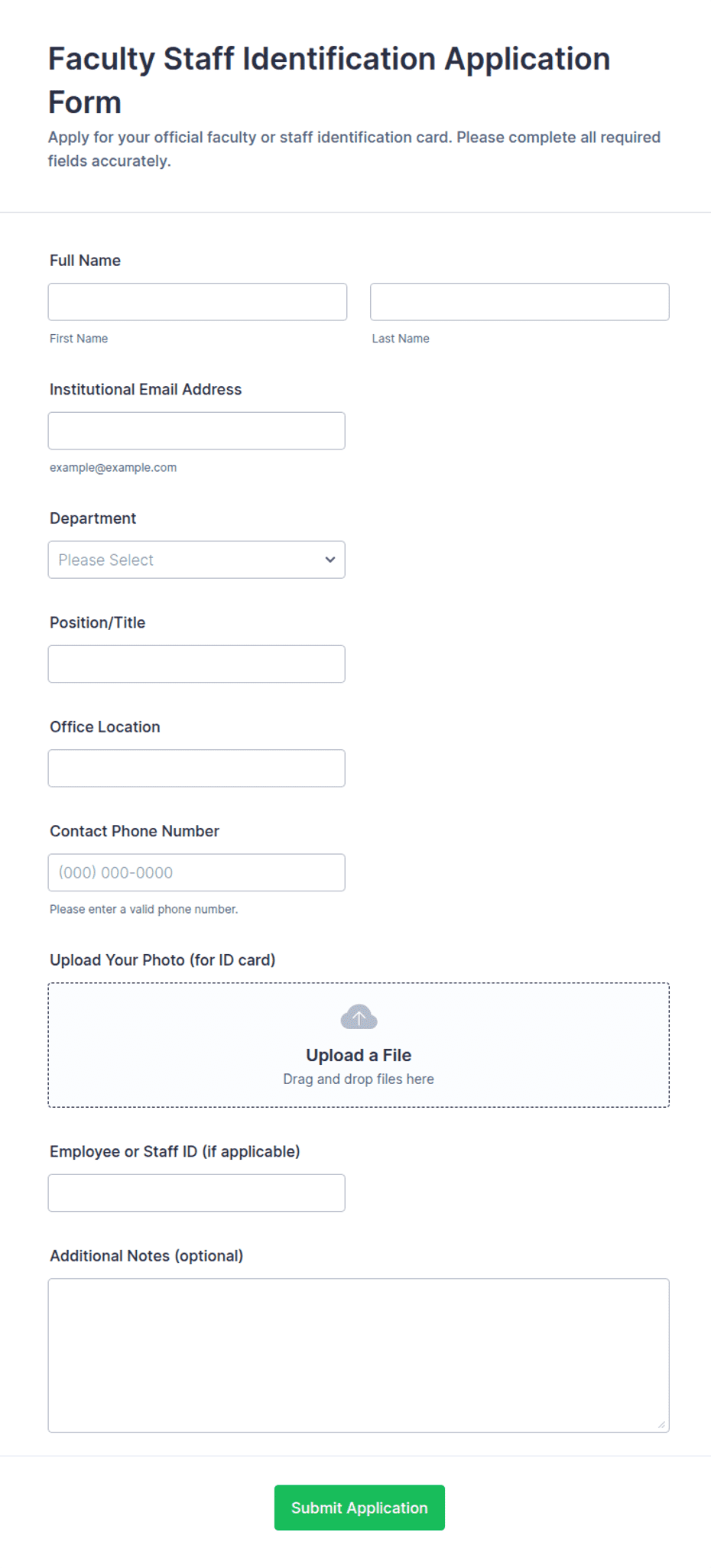Open the Department dropdown chevron
The height and width of the screenshot is (1568, 711).
tap(330, 560)
